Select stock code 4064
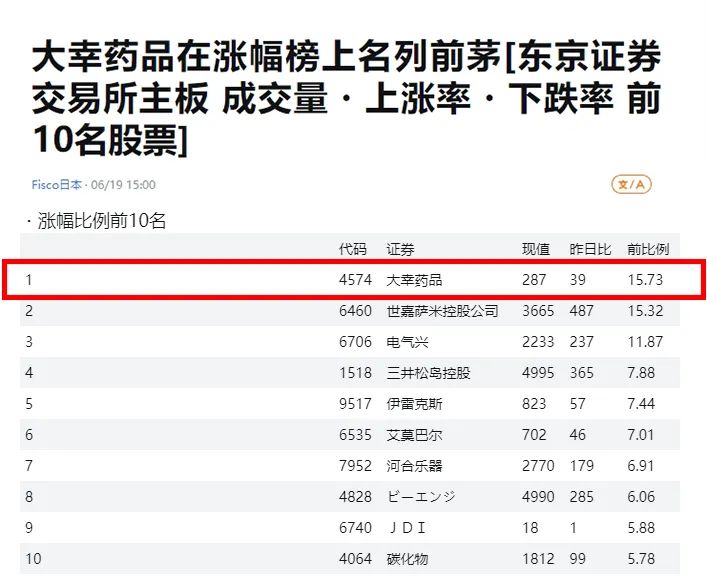The image size is (707, 586). click(x=355, y=559)
